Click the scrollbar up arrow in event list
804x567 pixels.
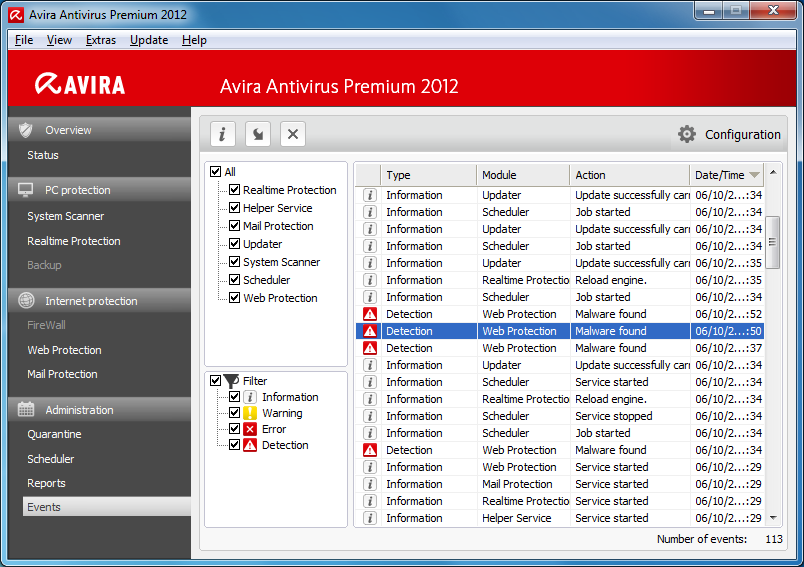pyautogui.click(x=773, y=173)
